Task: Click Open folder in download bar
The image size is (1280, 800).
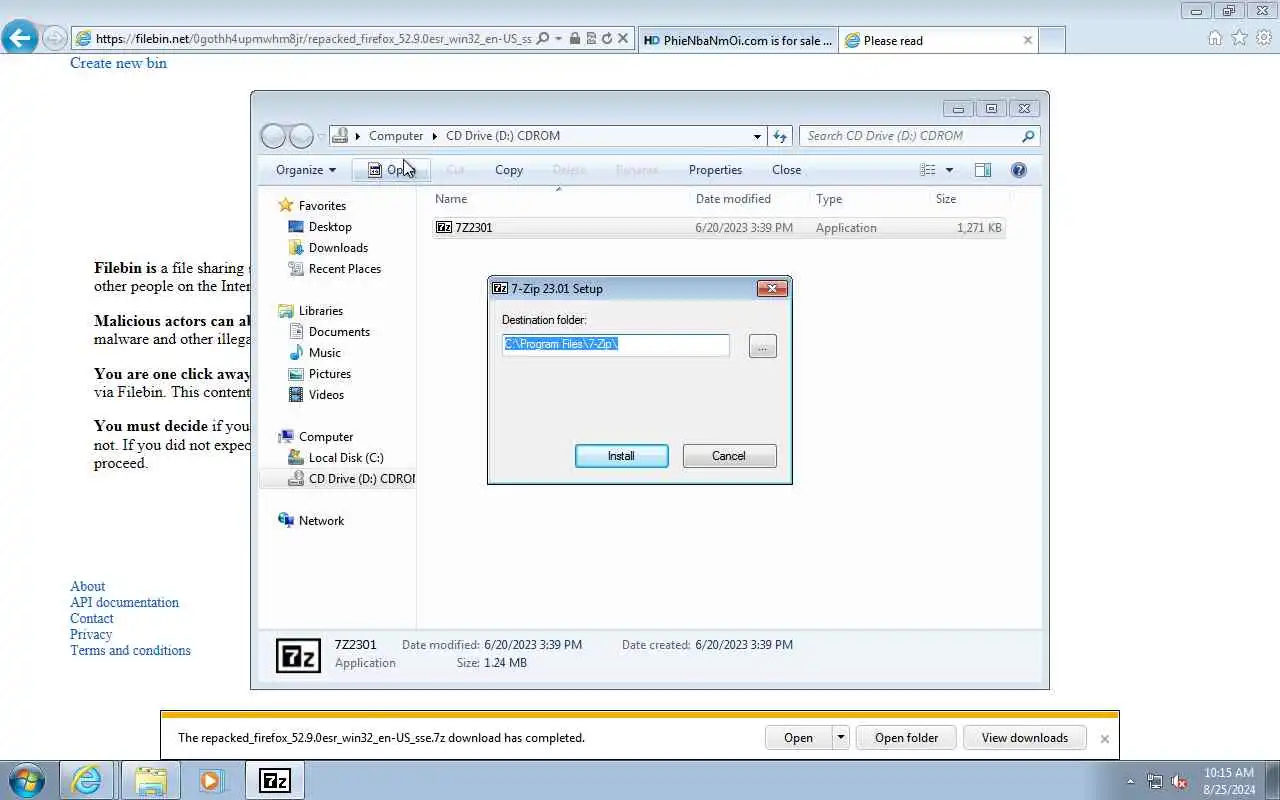Action: 906,738
